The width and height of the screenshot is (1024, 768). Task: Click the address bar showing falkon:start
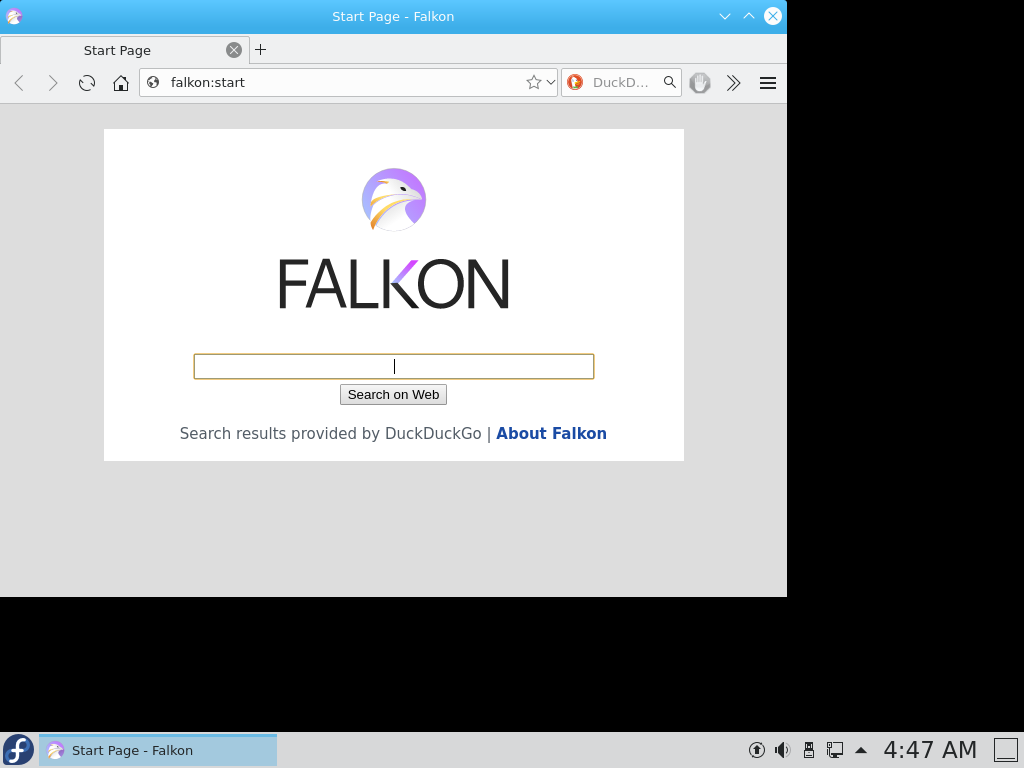pos(346,82)
